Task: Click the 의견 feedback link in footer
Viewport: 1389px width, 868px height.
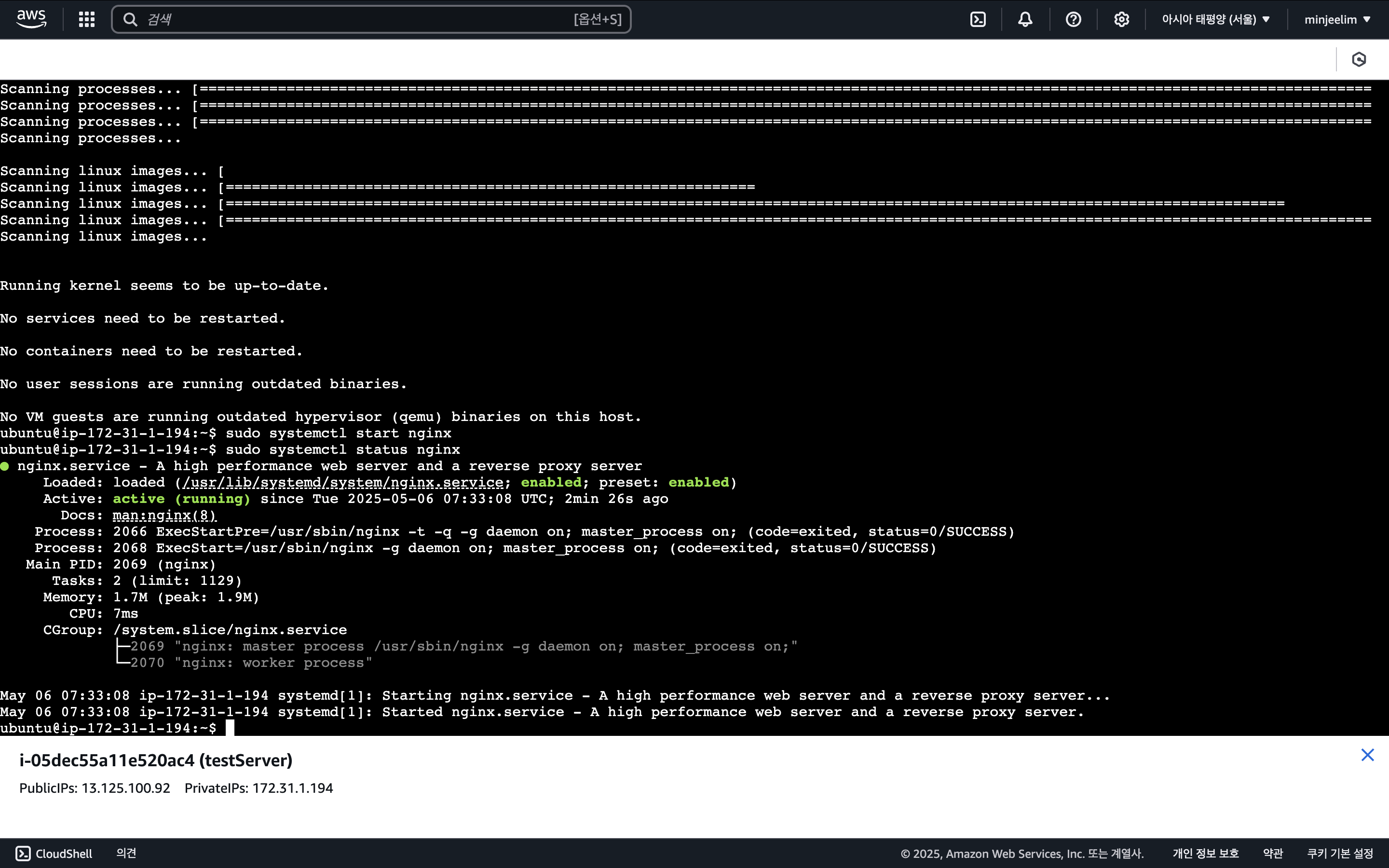Action: (x=126, y=853)
